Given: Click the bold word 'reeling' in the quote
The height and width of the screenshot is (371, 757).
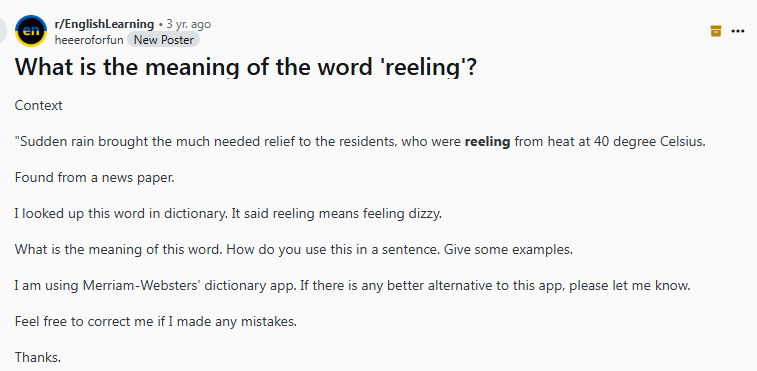Looking at the screenshot, I should point(487,142).
